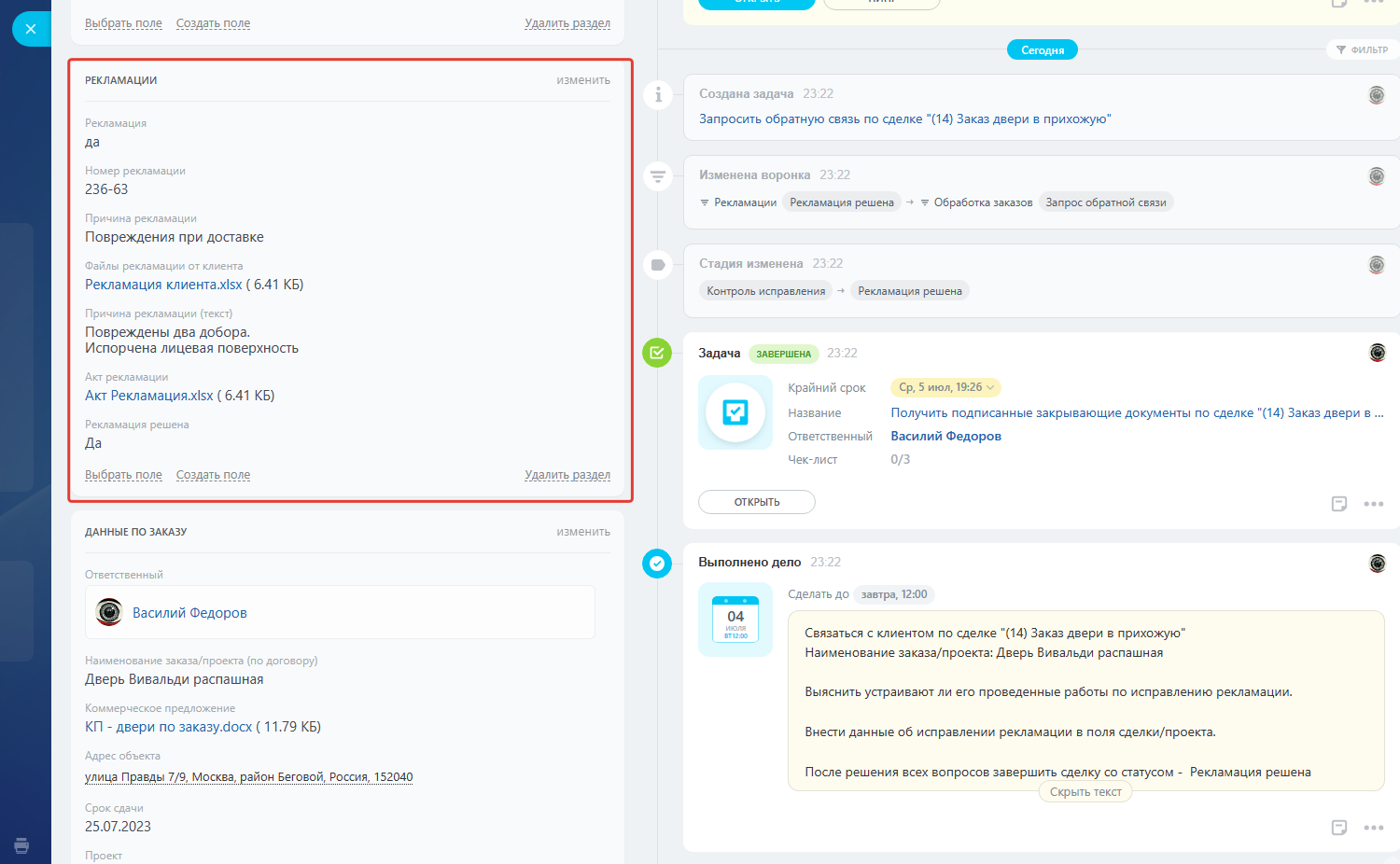This screenshot has width=1400, height=864.
Task: Open the three-dot menu on Выполнено дело card
Action: [1374, 828]
